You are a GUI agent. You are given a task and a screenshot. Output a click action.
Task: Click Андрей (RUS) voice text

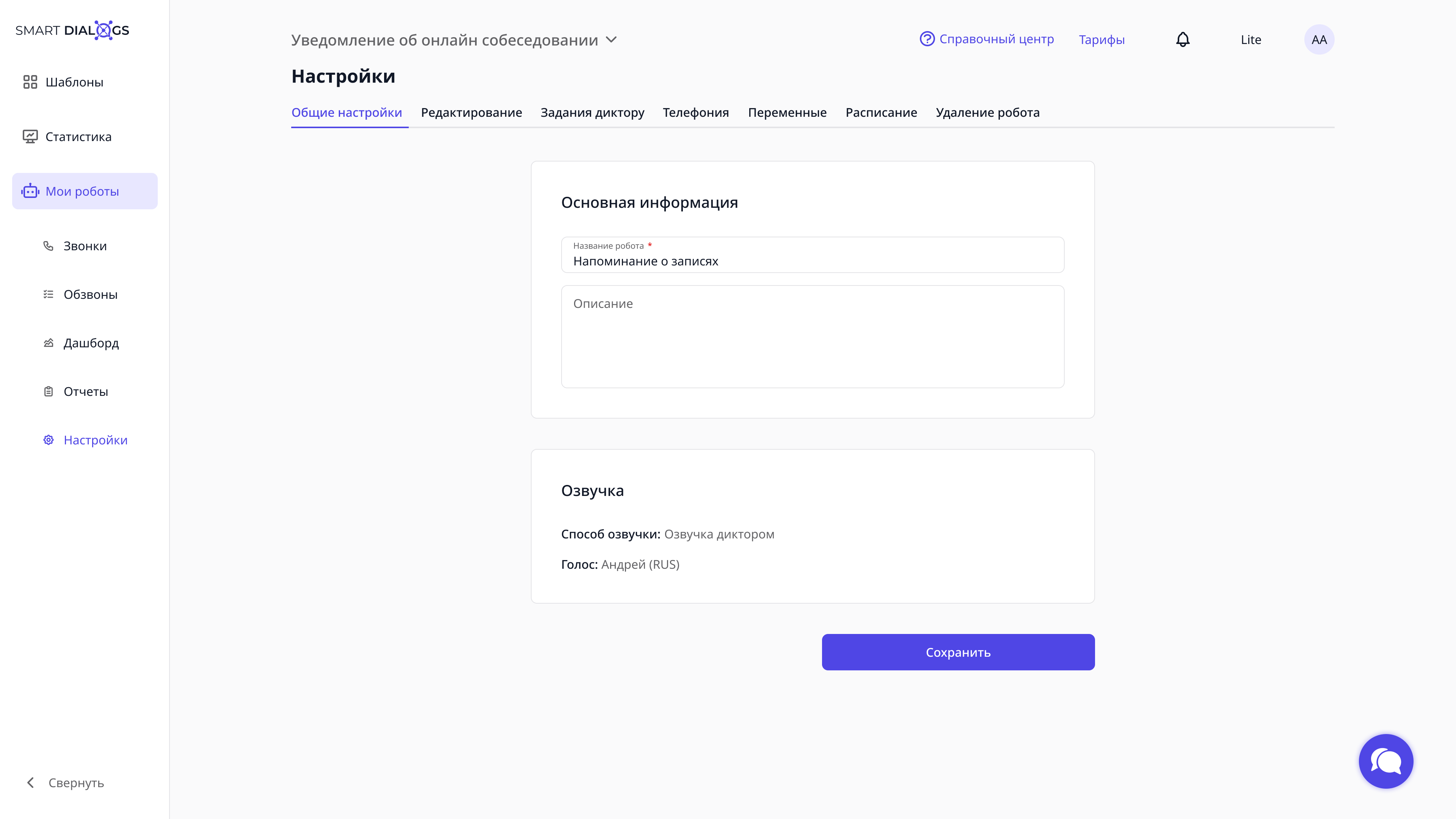(x=640, y=565)
